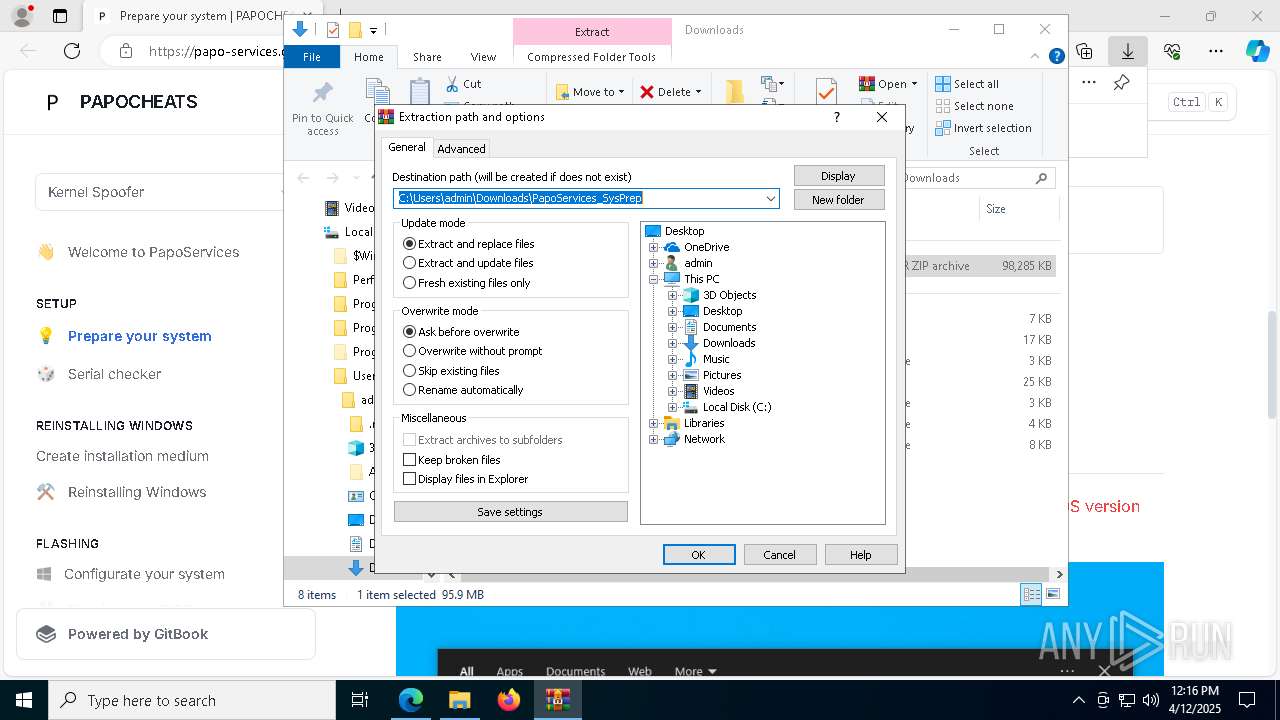Viewport: 1280px width, 720px height.
Task: Switch Explorer to large icons view
Action: [1052, 594]
